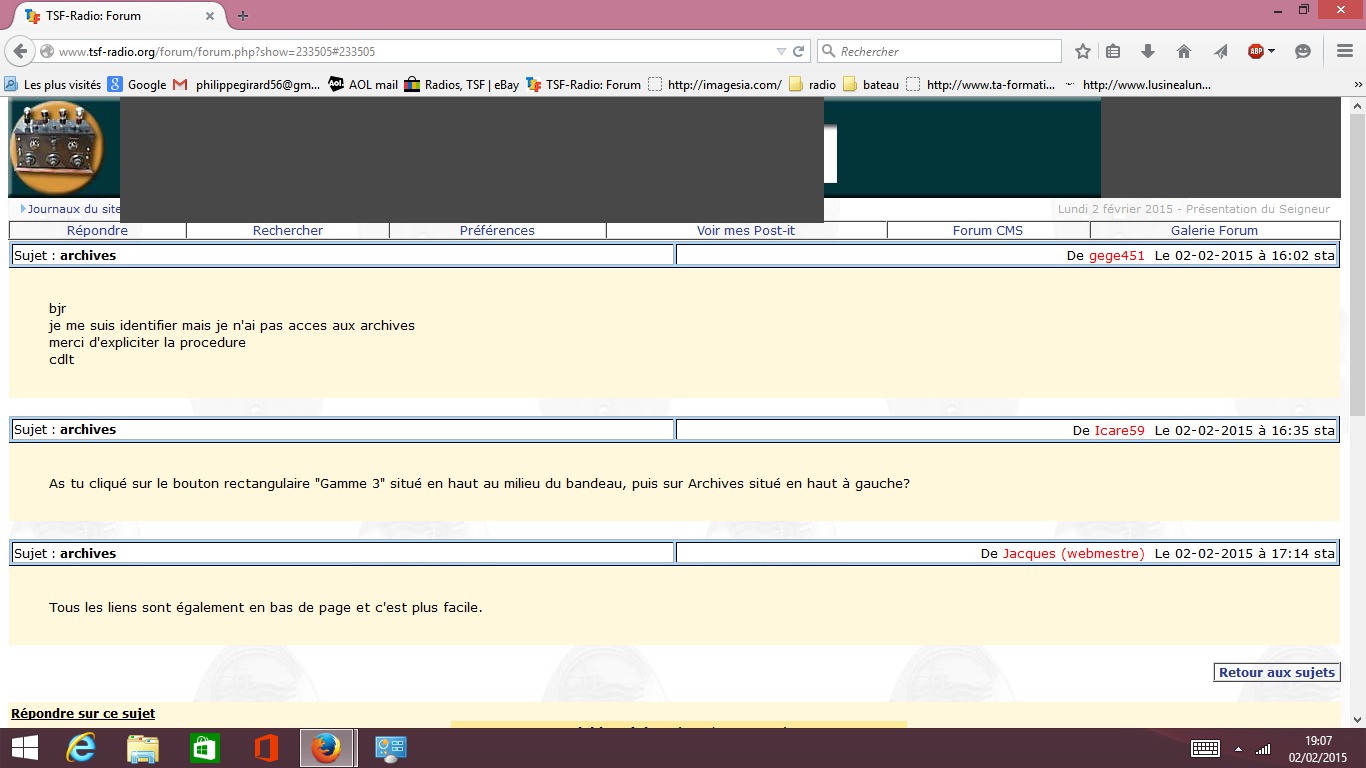Click the smiley face chat icon
Image resolution: width=1366 pixels, height=768 pixels.
[1302, 51]
